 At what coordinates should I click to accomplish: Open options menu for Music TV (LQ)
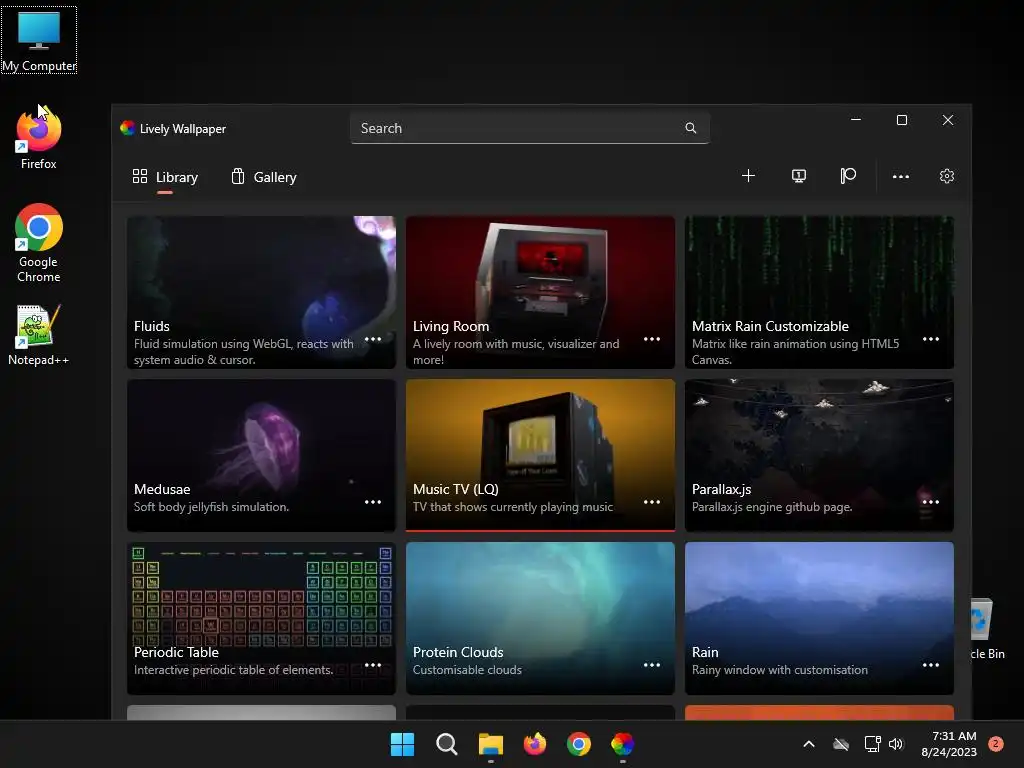click(x=652, y=502)
